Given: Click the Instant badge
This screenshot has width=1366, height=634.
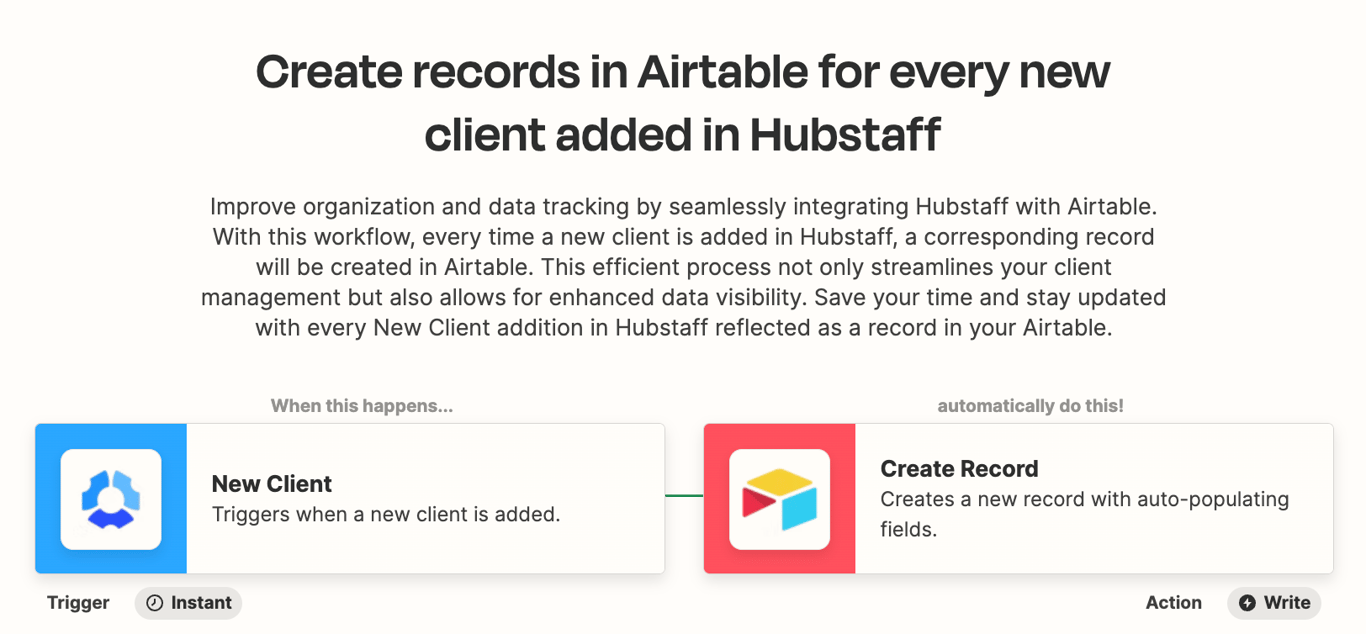Looking at the screenshot, I should coord(188,603).
